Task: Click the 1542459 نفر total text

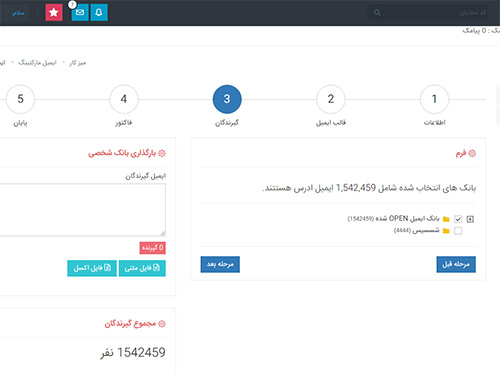Action: pyautogui.click(x=133, y=353)
